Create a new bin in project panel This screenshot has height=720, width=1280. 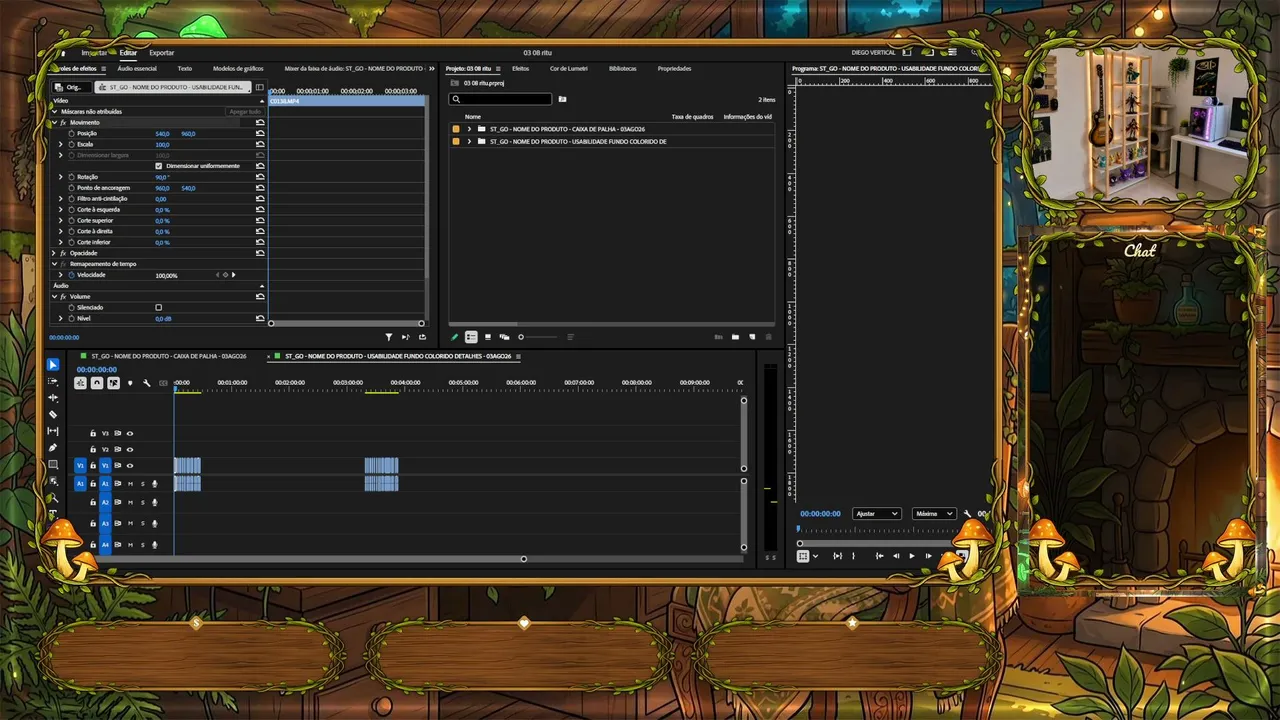[735, 337]
